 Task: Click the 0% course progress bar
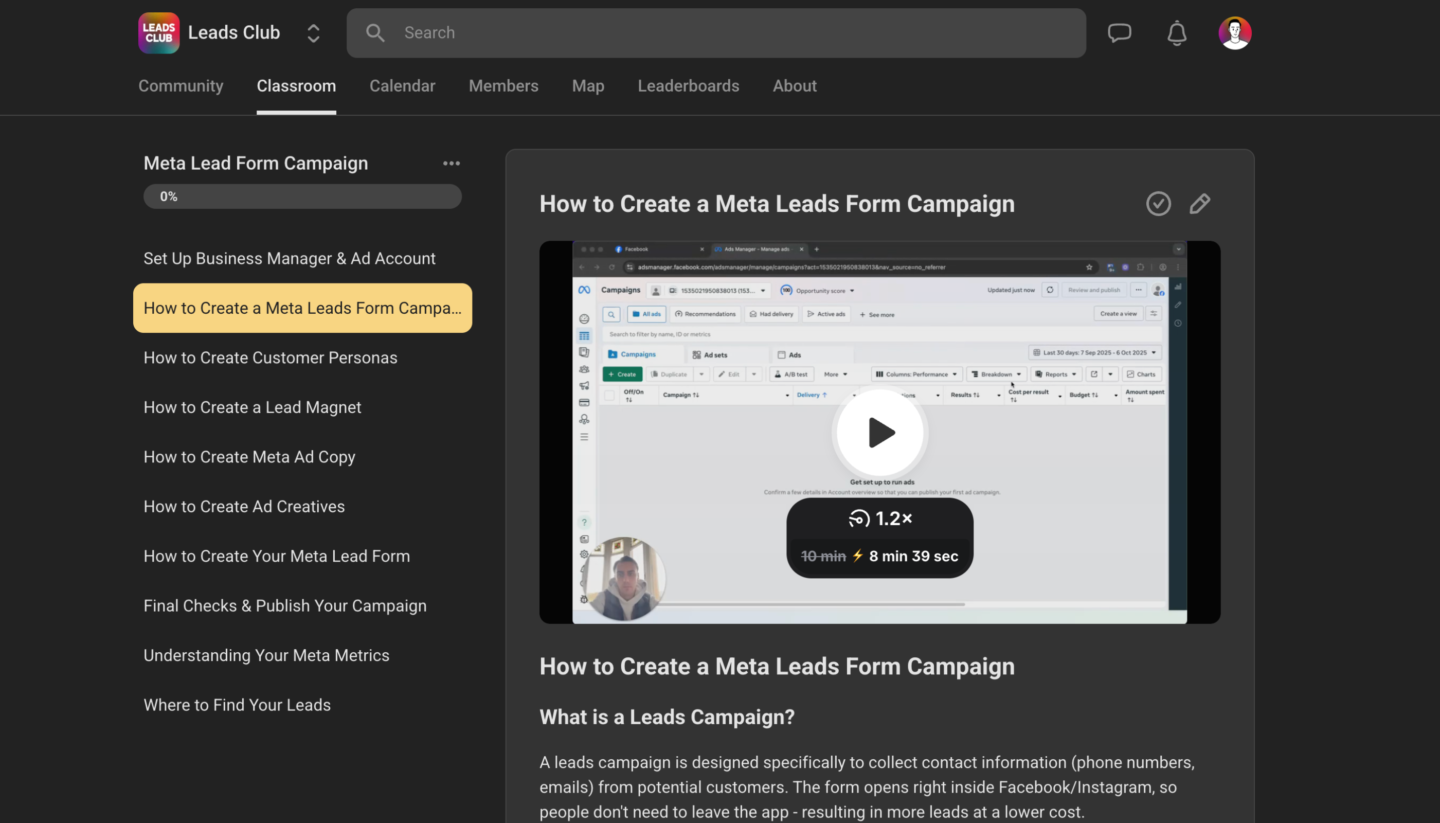302,197
